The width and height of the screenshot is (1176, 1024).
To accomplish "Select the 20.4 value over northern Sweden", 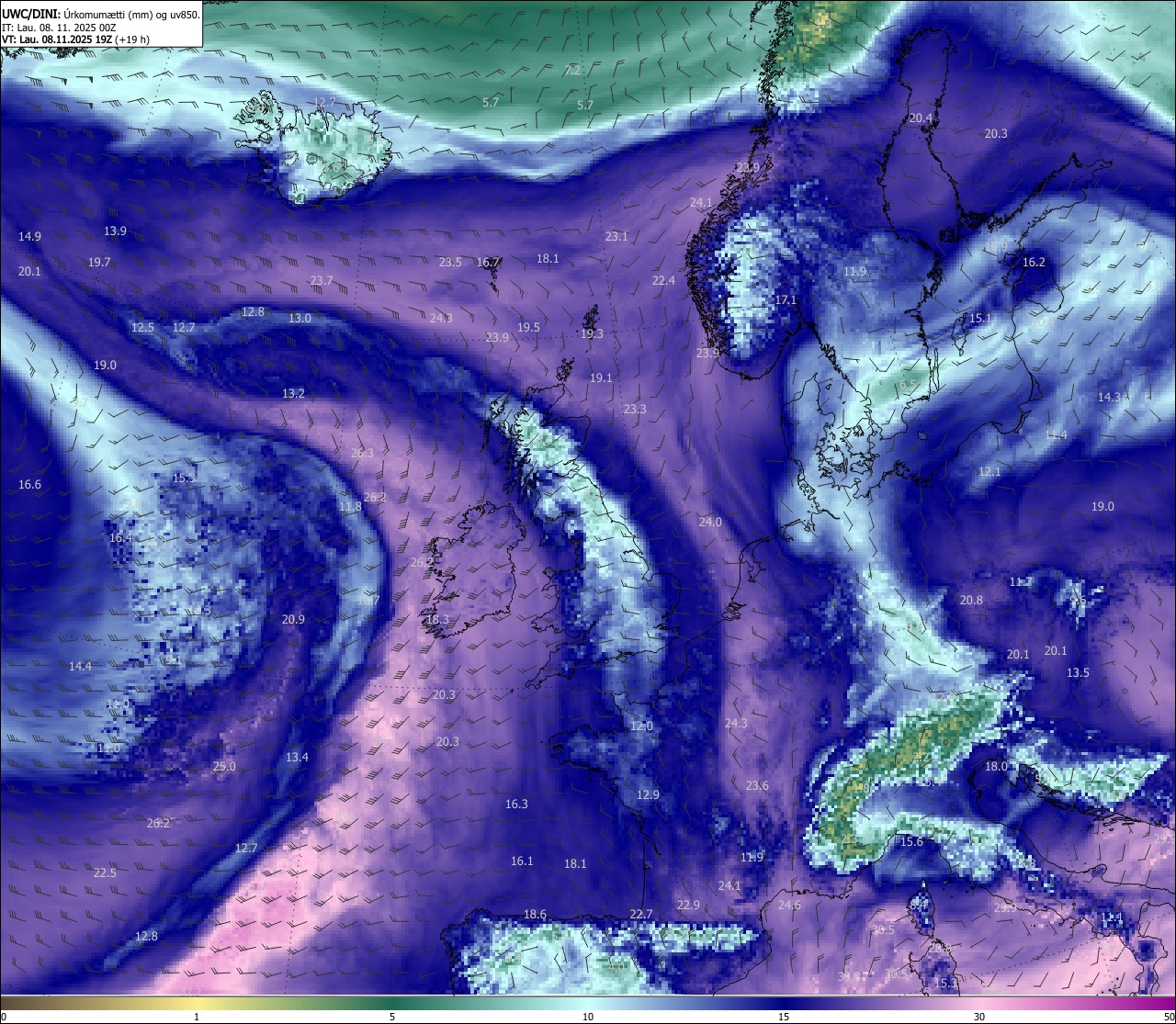I will (x=921, y=118).
